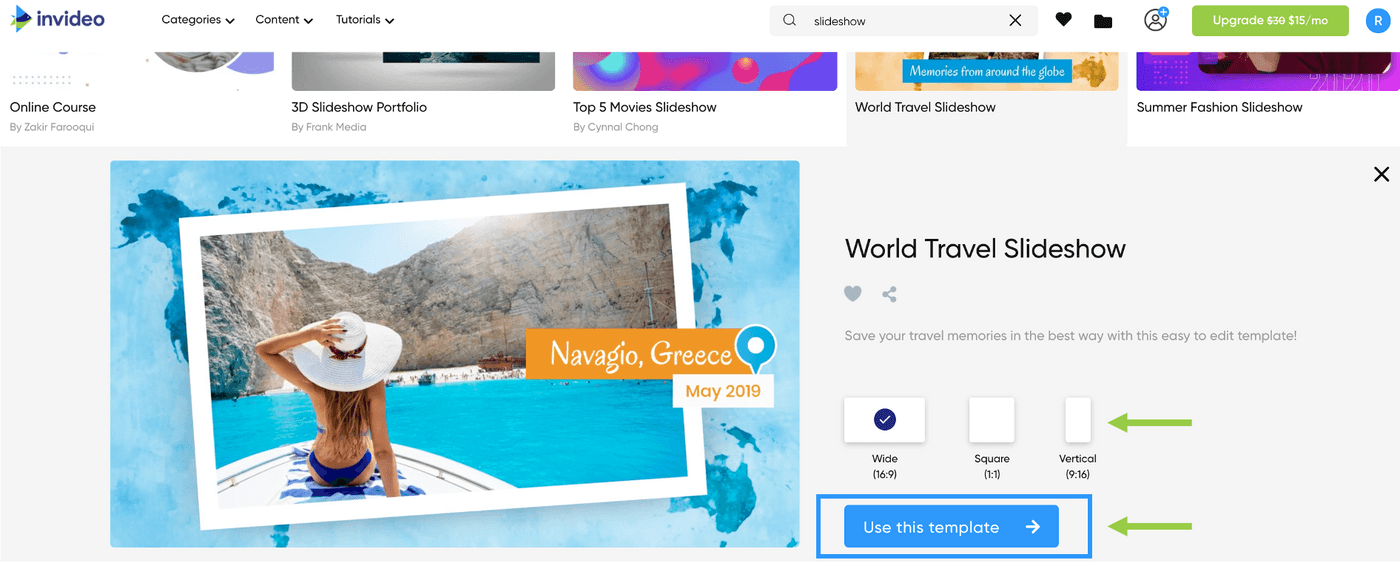Select the World Travel Slideshow card title

925,107
